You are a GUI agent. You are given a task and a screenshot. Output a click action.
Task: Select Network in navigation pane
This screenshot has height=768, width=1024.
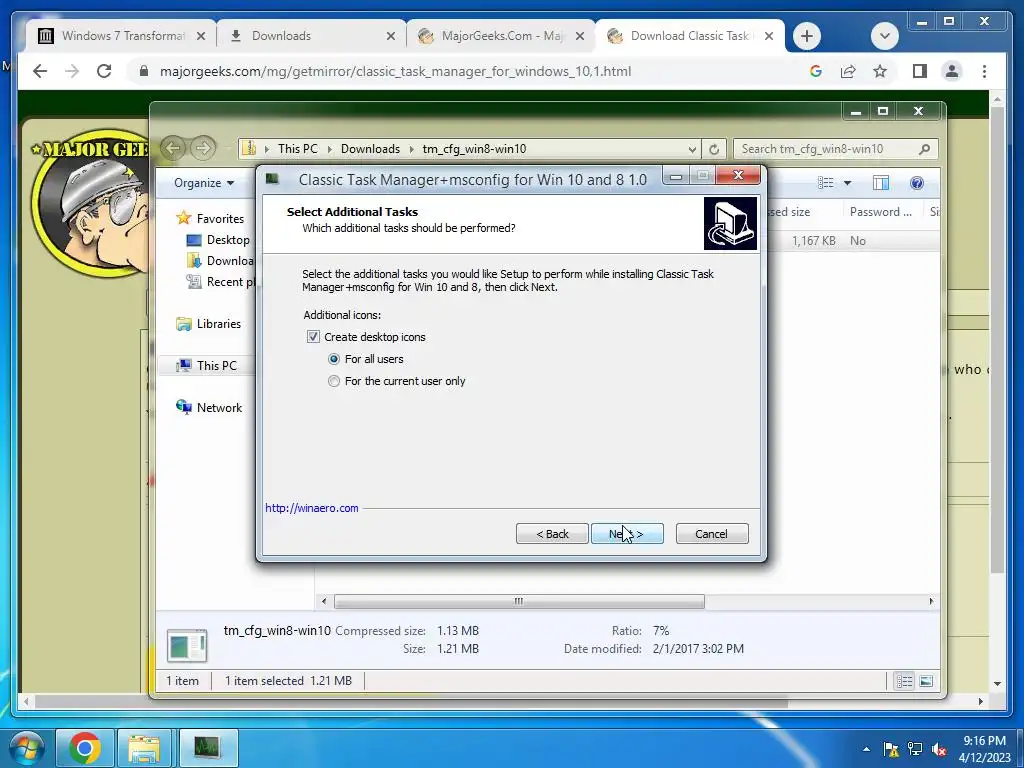tap(219, 408)
